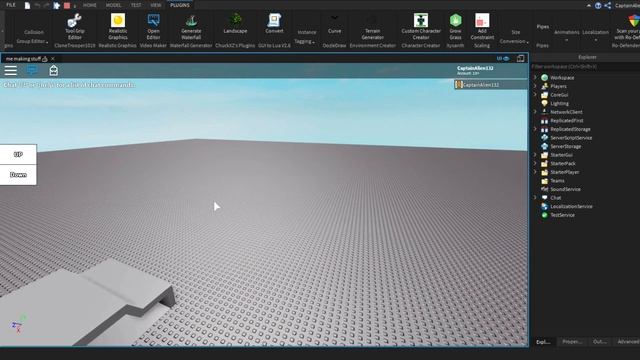Expand the StarterPlayer node

[535, 172]
